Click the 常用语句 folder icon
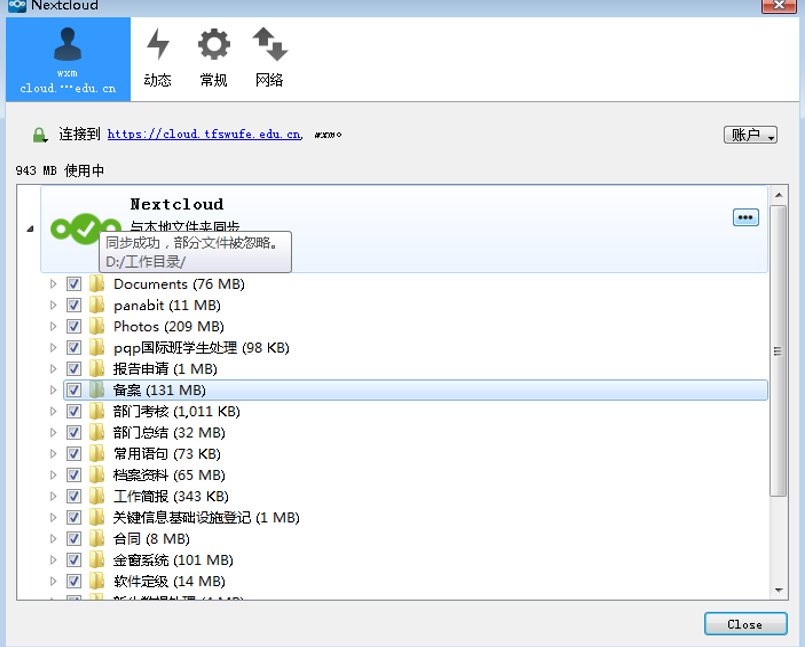 [97, 453]
